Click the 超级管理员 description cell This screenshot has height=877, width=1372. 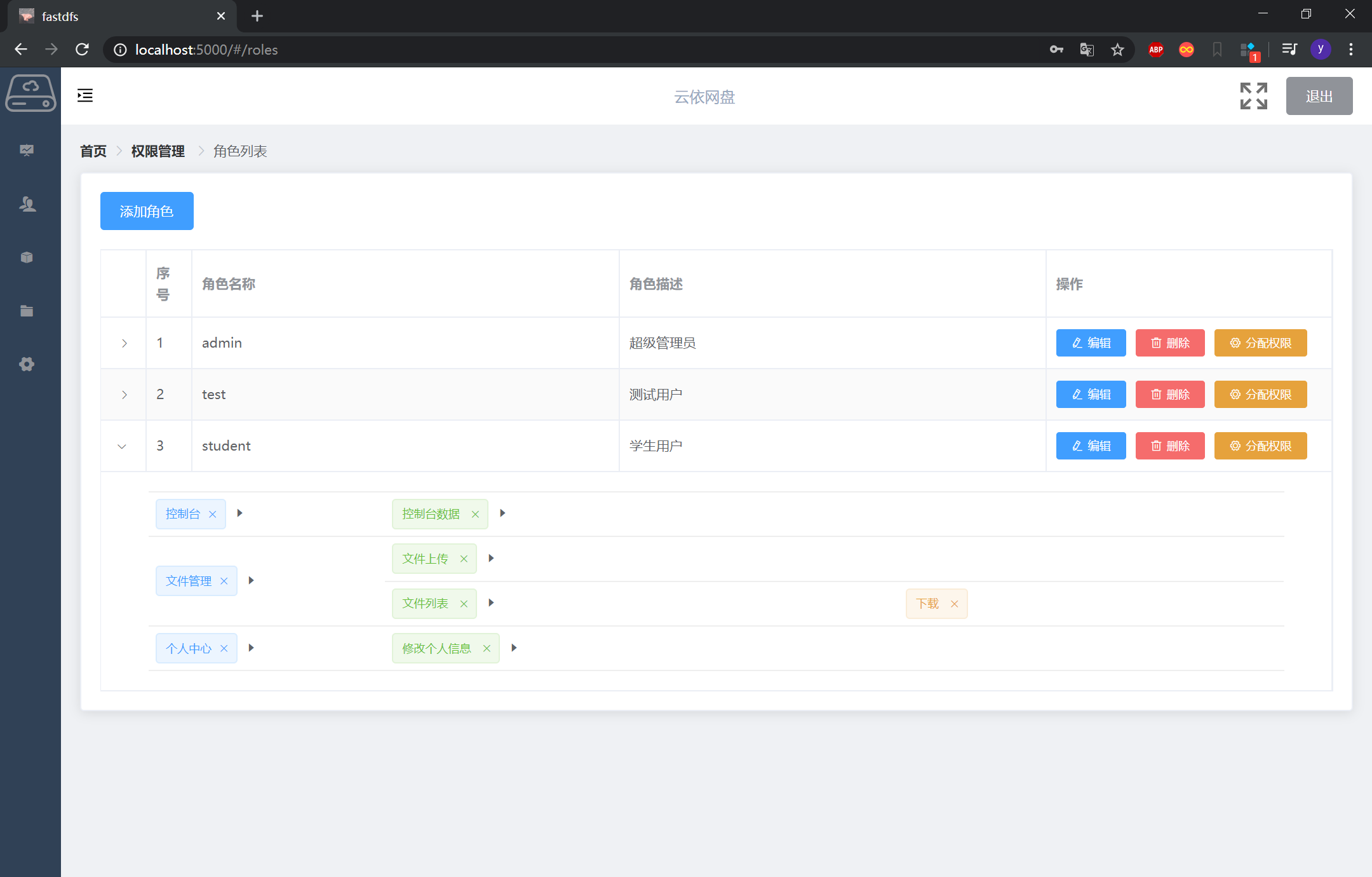point(832,343)
